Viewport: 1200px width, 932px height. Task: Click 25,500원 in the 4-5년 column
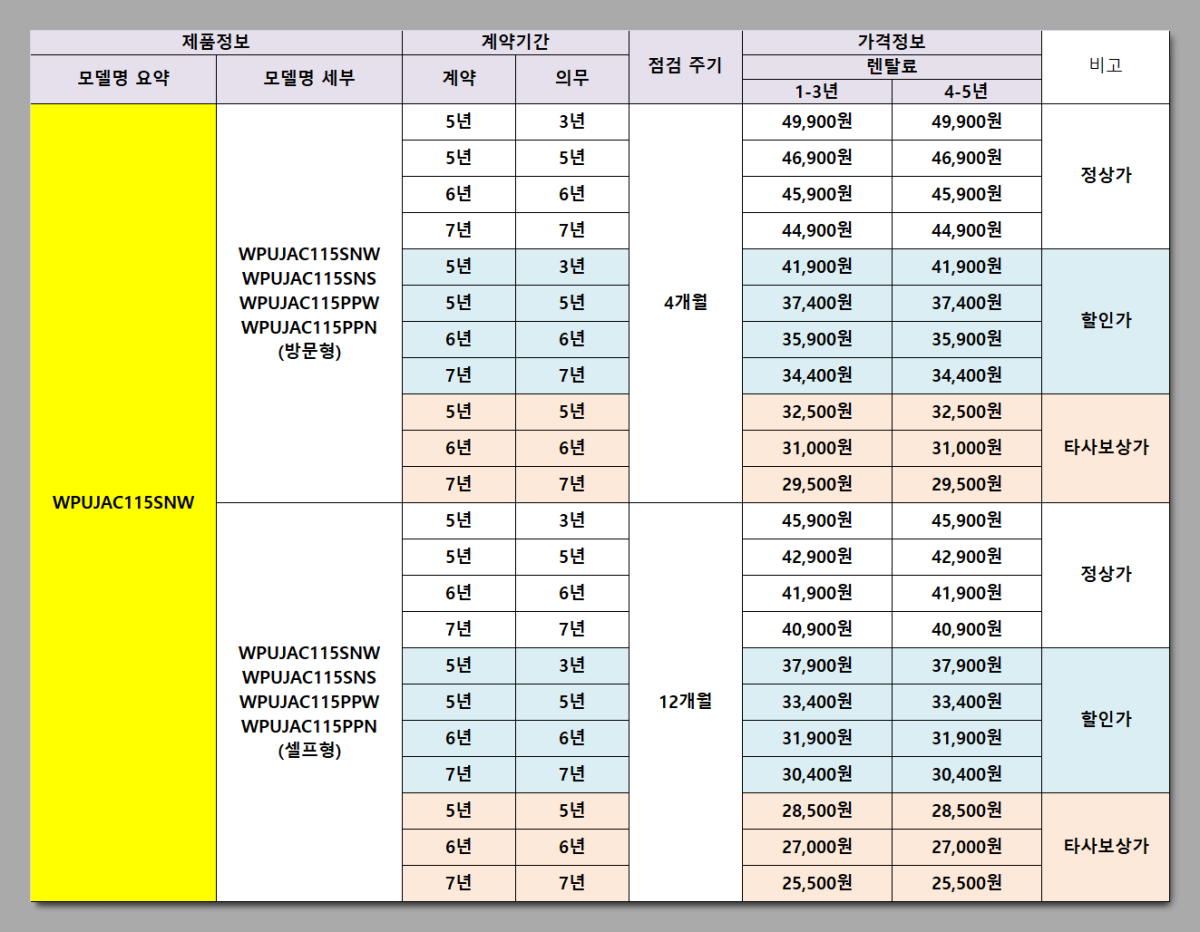point(966,883)
